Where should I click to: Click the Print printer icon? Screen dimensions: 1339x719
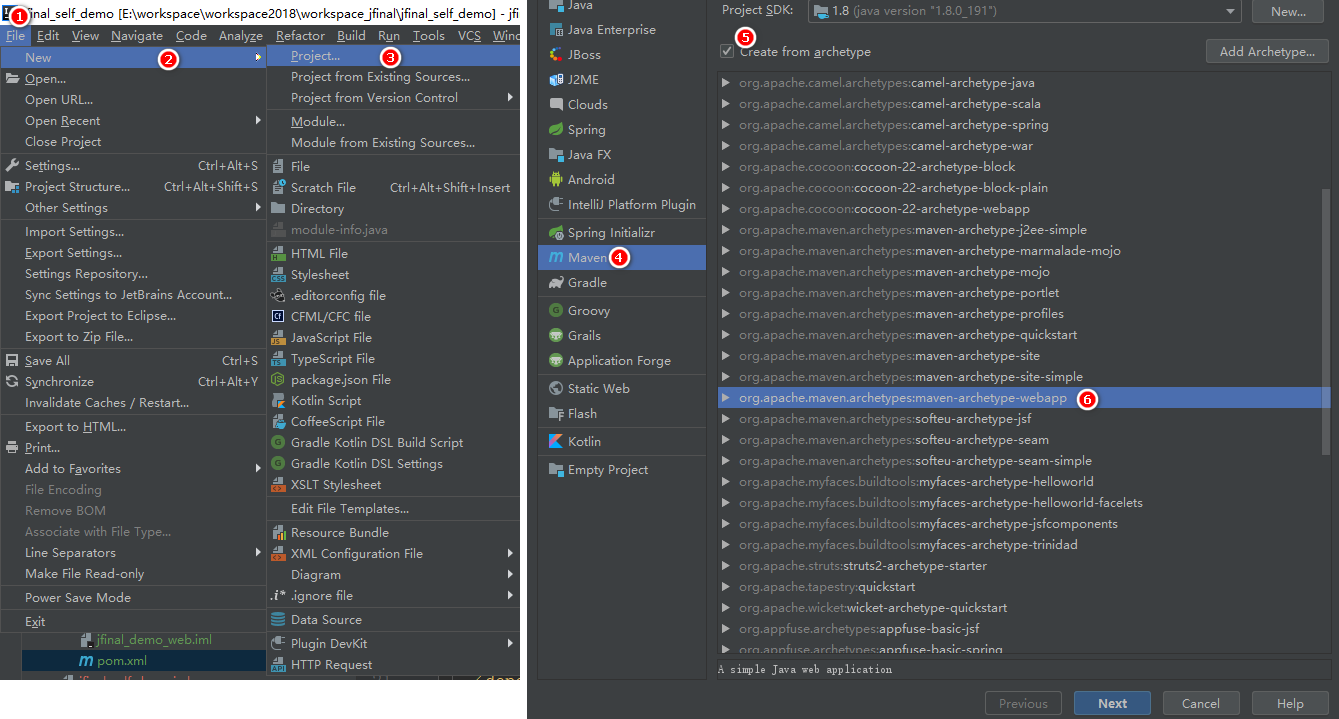click(x=12, y=447)
